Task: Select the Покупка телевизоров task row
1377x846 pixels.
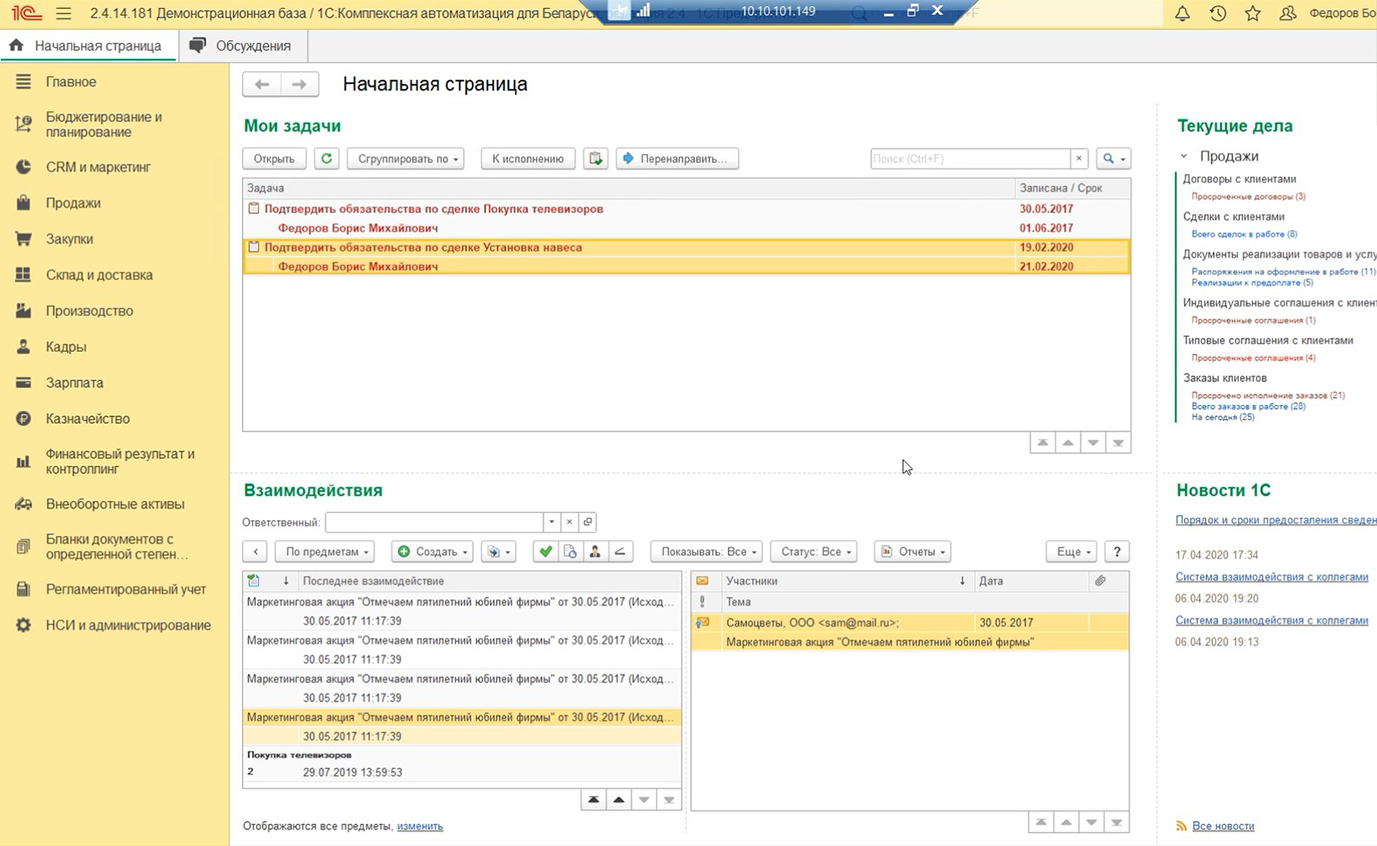Action: [433, 209]
